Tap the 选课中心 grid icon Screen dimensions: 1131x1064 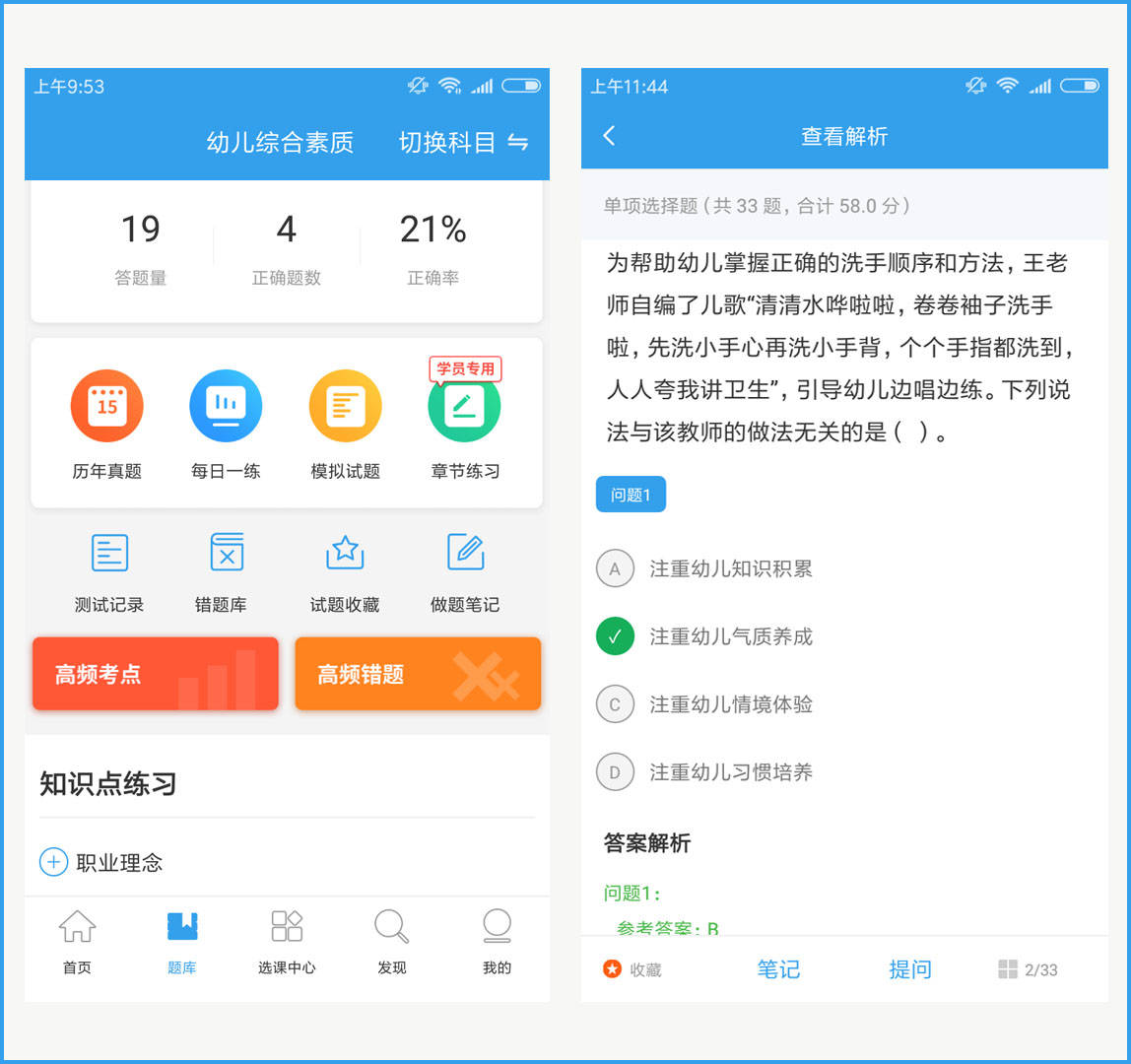click(287, 926)
